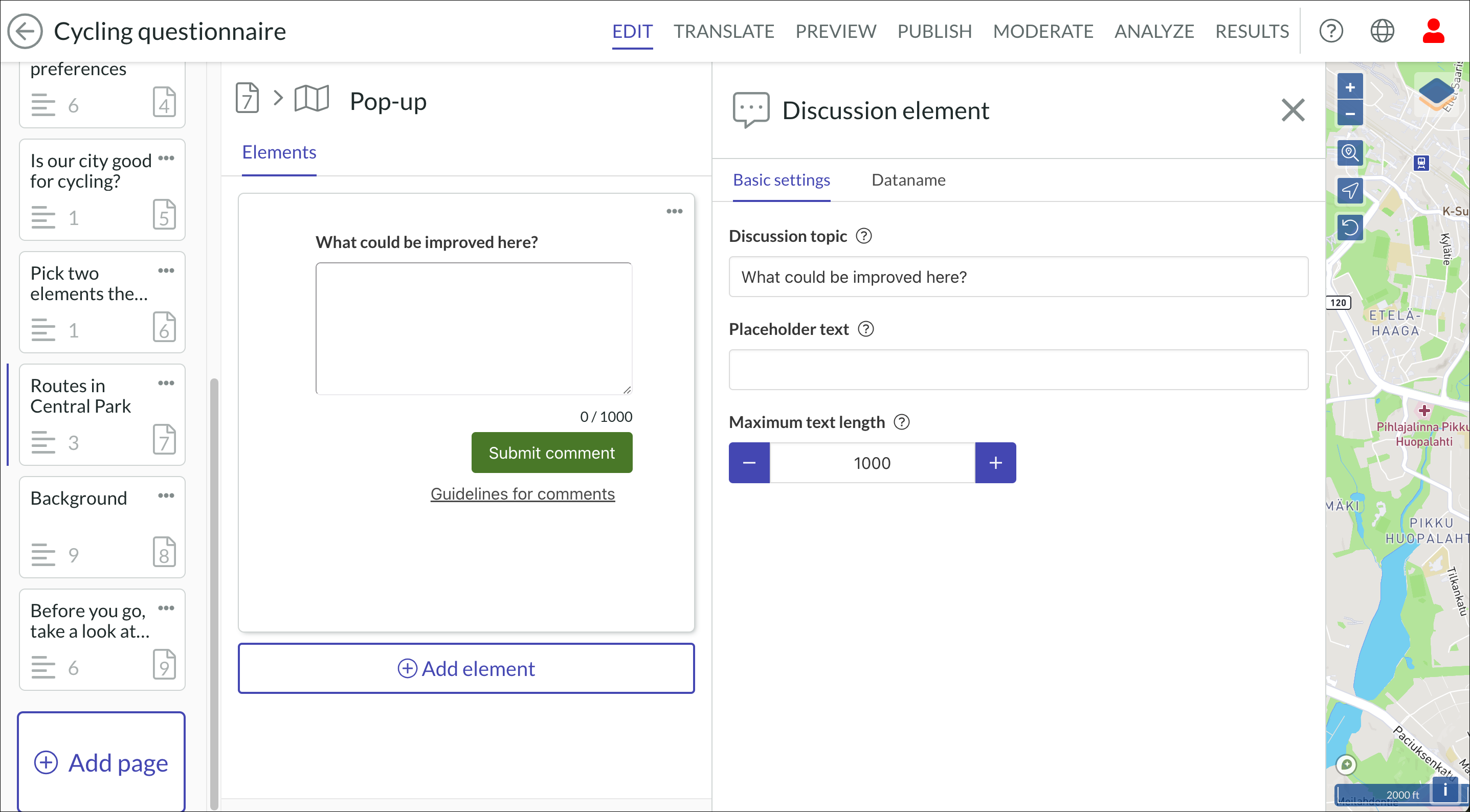Open options menu for Before you go page
Screen dimensions: 1470x812
pyautogui.click(x=166, y=607)
